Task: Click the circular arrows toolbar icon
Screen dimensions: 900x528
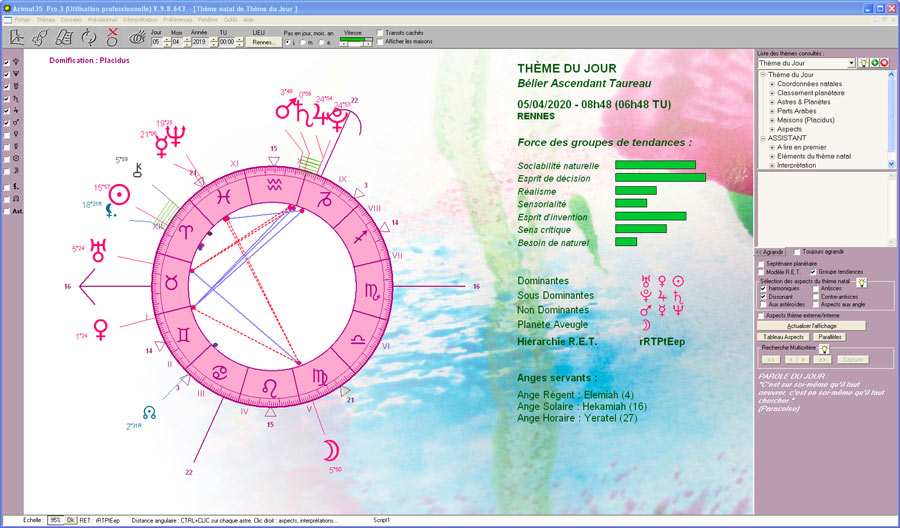Action: (x=87, y=37)
